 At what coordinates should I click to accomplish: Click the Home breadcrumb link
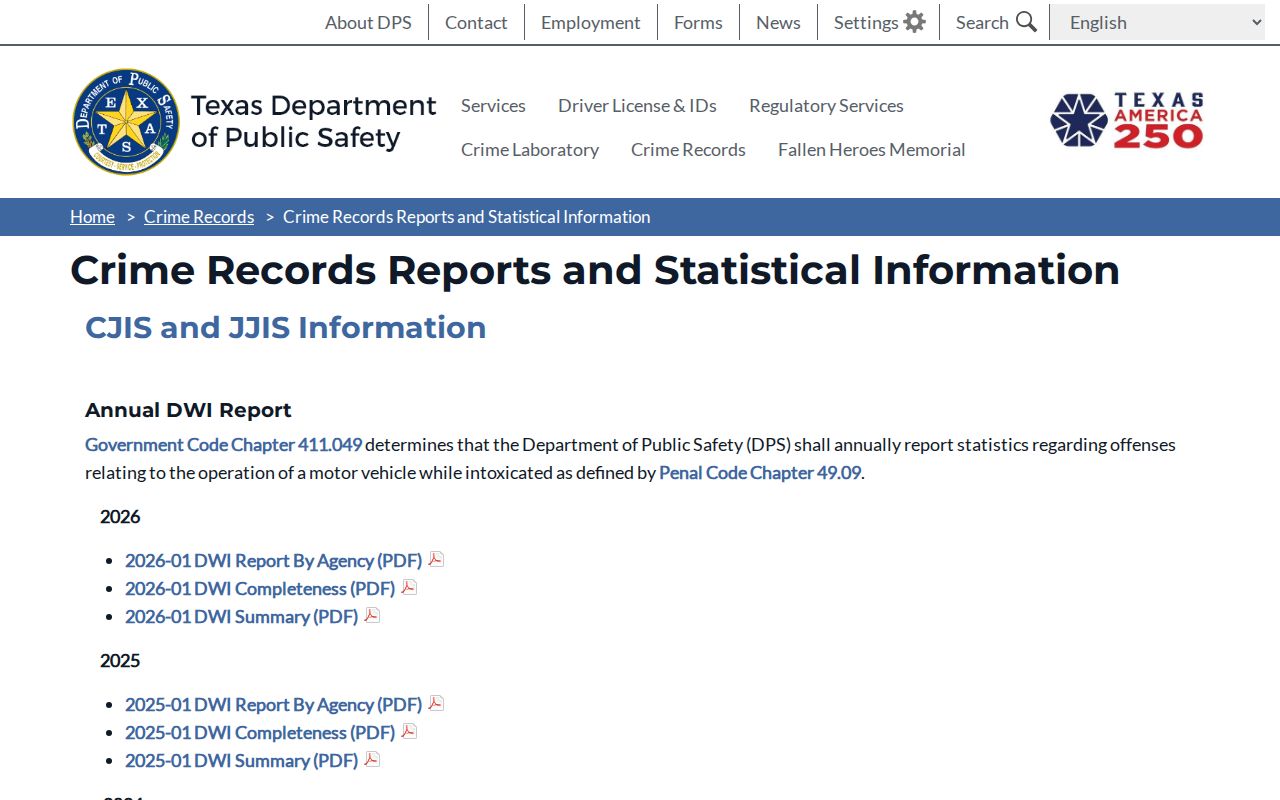click(92, 217)
